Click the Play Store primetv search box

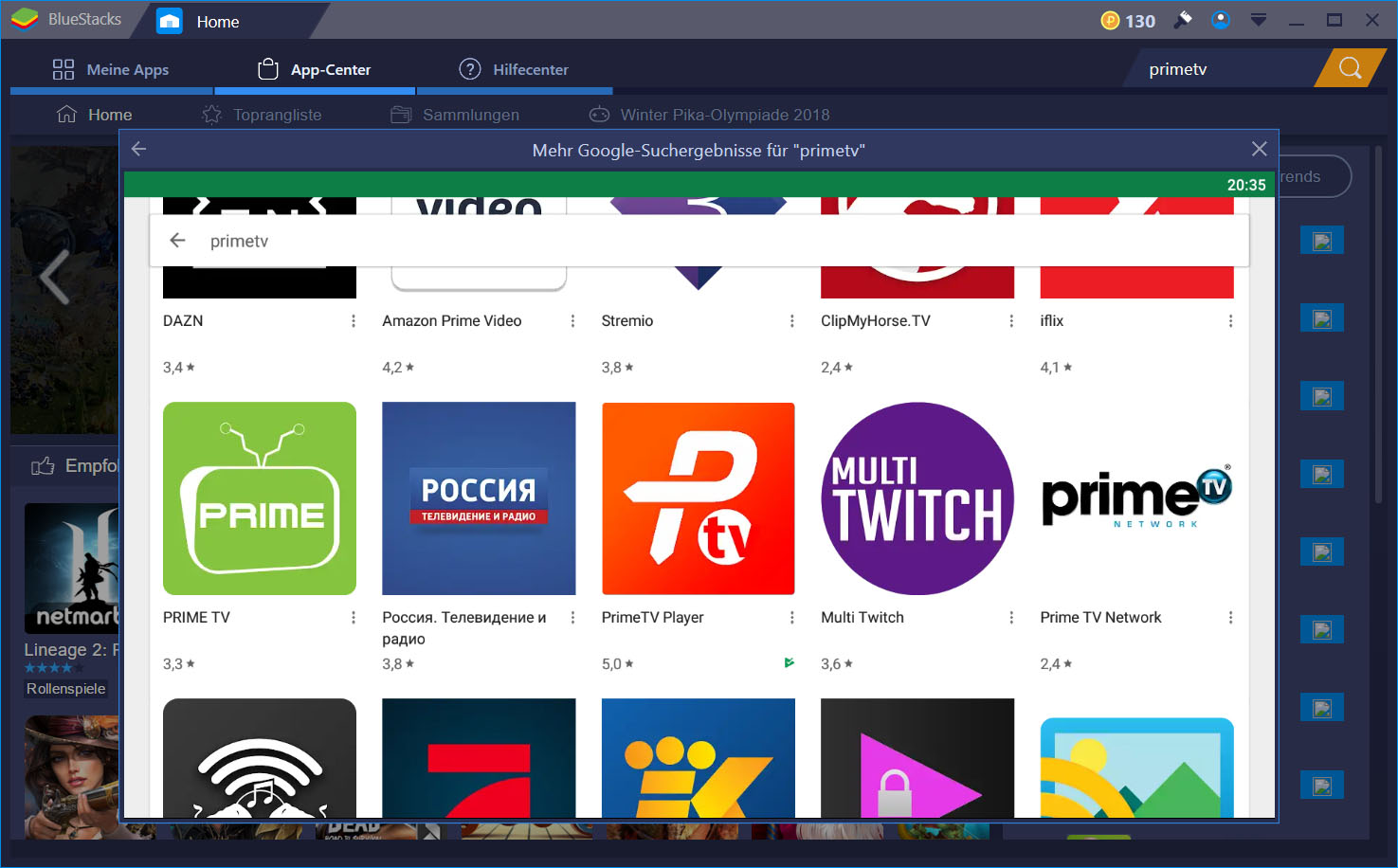(x=699, y=241)
